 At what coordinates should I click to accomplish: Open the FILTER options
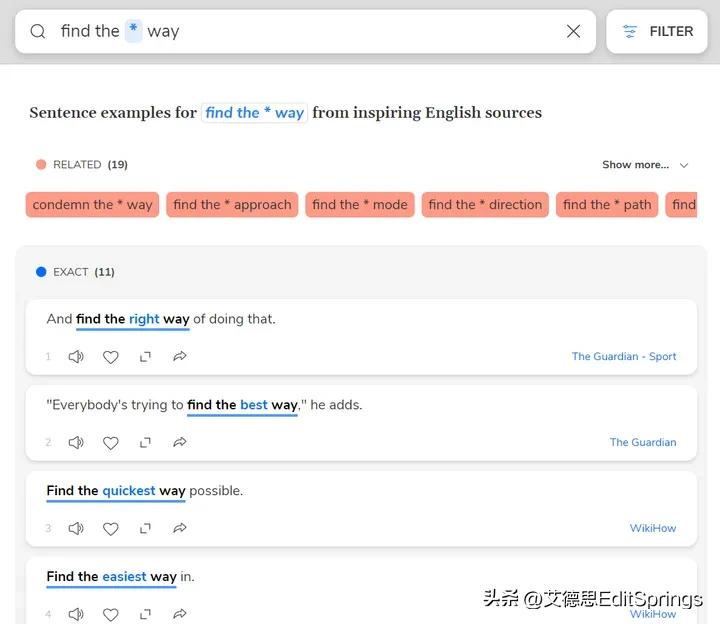pos(657,31)
